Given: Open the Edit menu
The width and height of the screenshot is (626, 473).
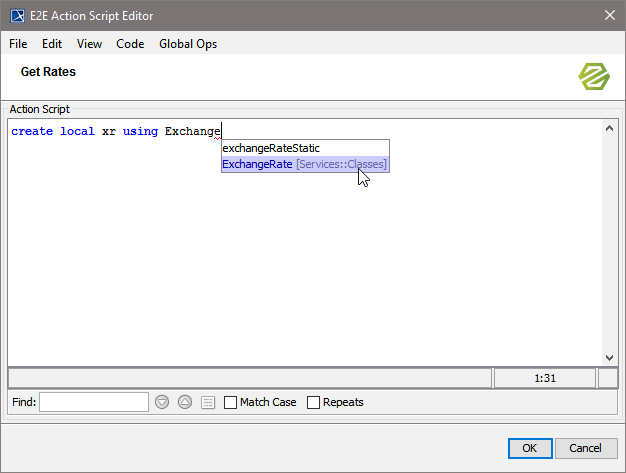Looking at the screenshot, I should point(52,44).
